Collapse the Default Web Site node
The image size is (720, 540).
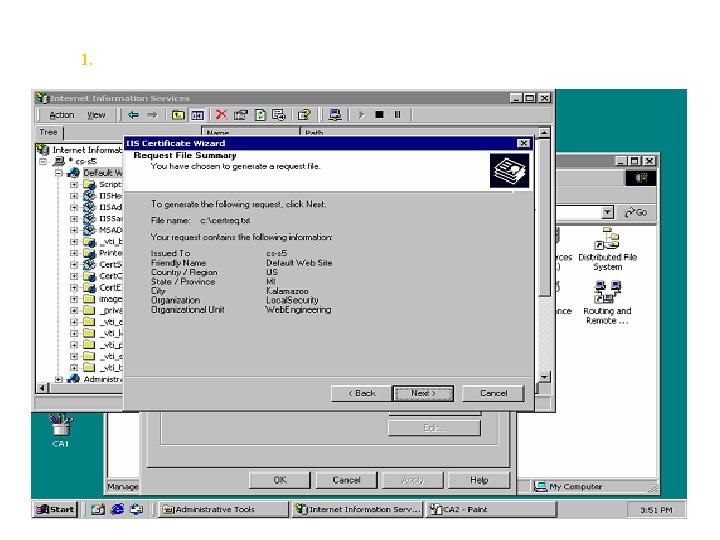coord(58,173)
